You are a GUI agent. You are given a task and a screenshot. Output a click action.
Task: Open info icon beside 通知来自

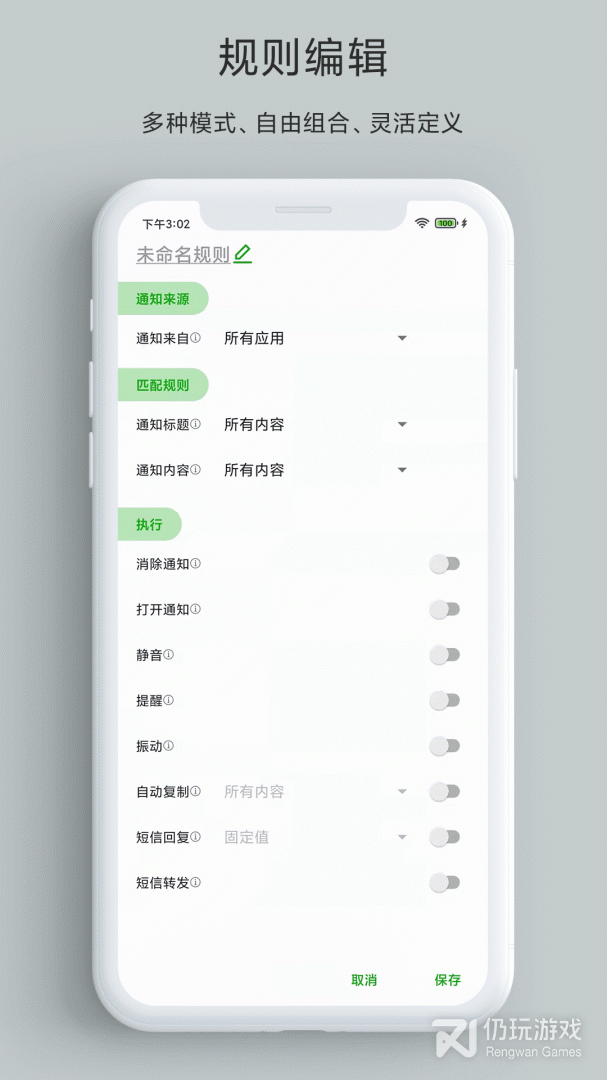196,338
